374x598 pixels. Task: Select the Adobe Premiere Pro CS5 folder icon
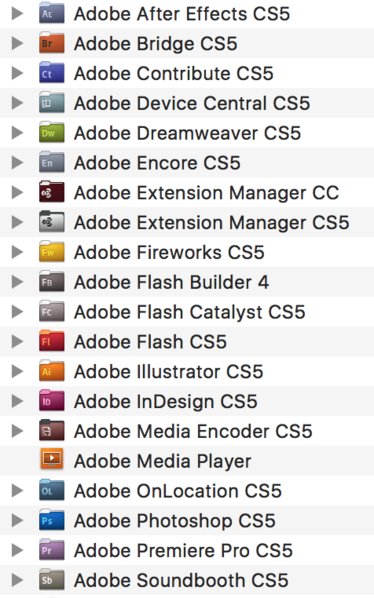[52, 550]
